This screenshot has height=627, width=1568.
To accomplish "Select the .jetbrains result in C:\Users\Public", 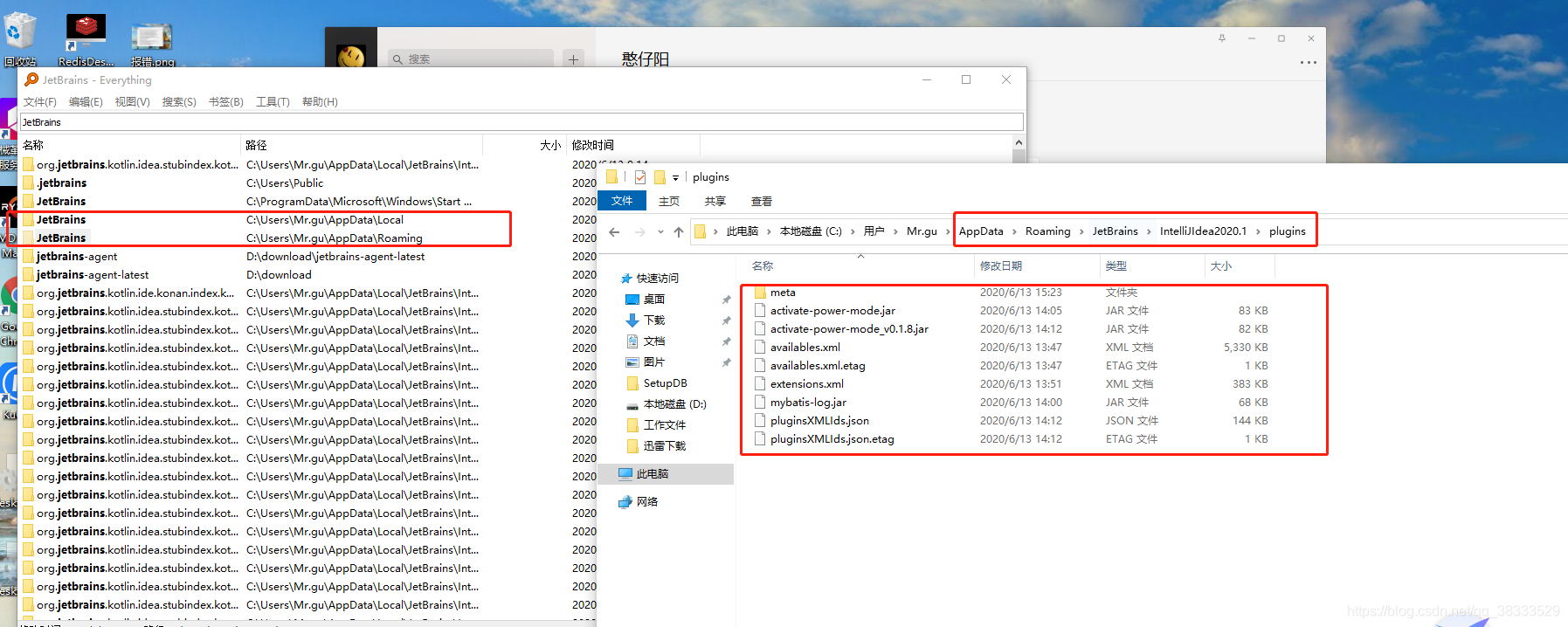I will click(x=61, y=183).
